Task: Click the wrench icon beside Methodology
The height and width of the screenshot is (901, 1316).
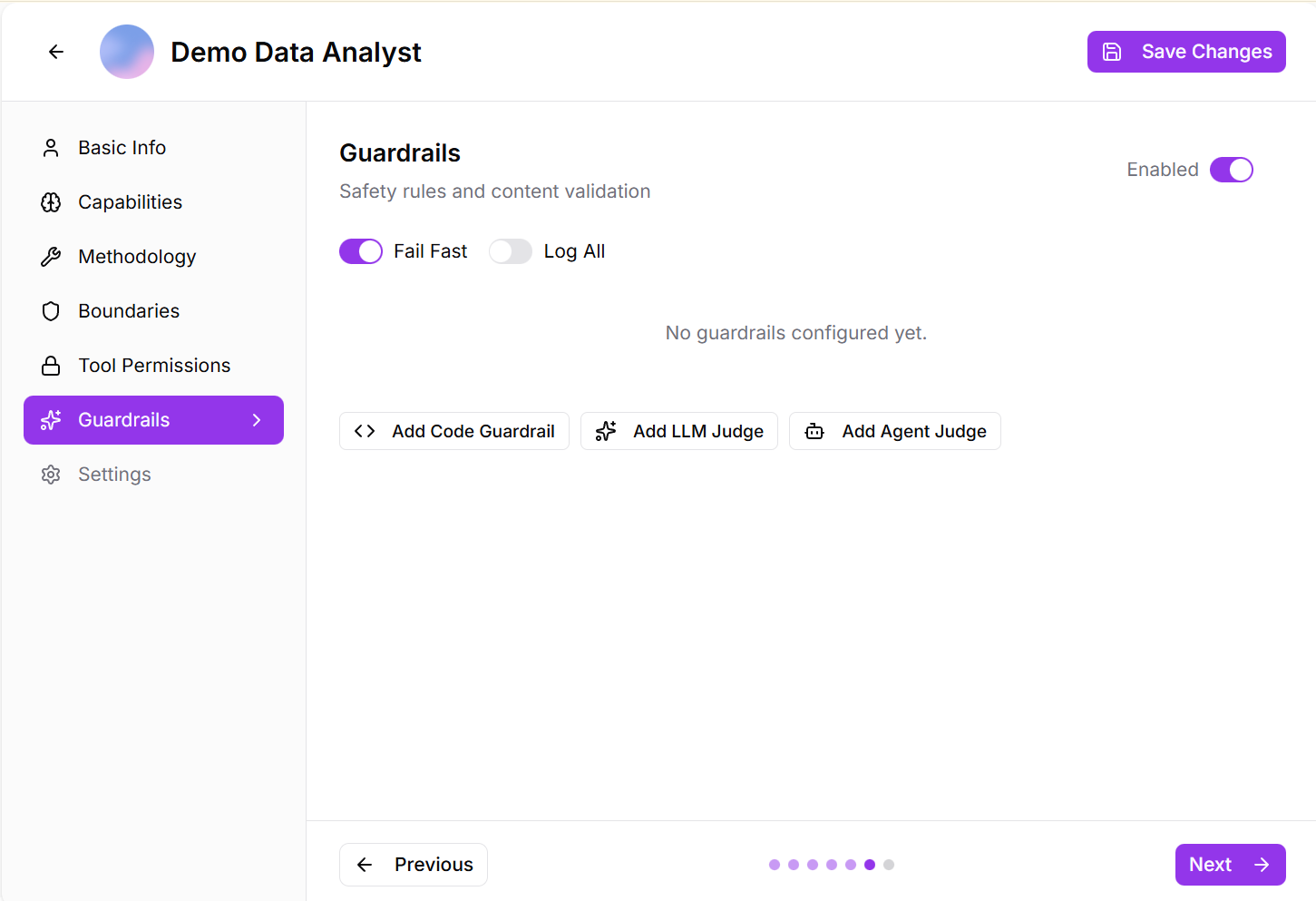Action: click(51, 257)
